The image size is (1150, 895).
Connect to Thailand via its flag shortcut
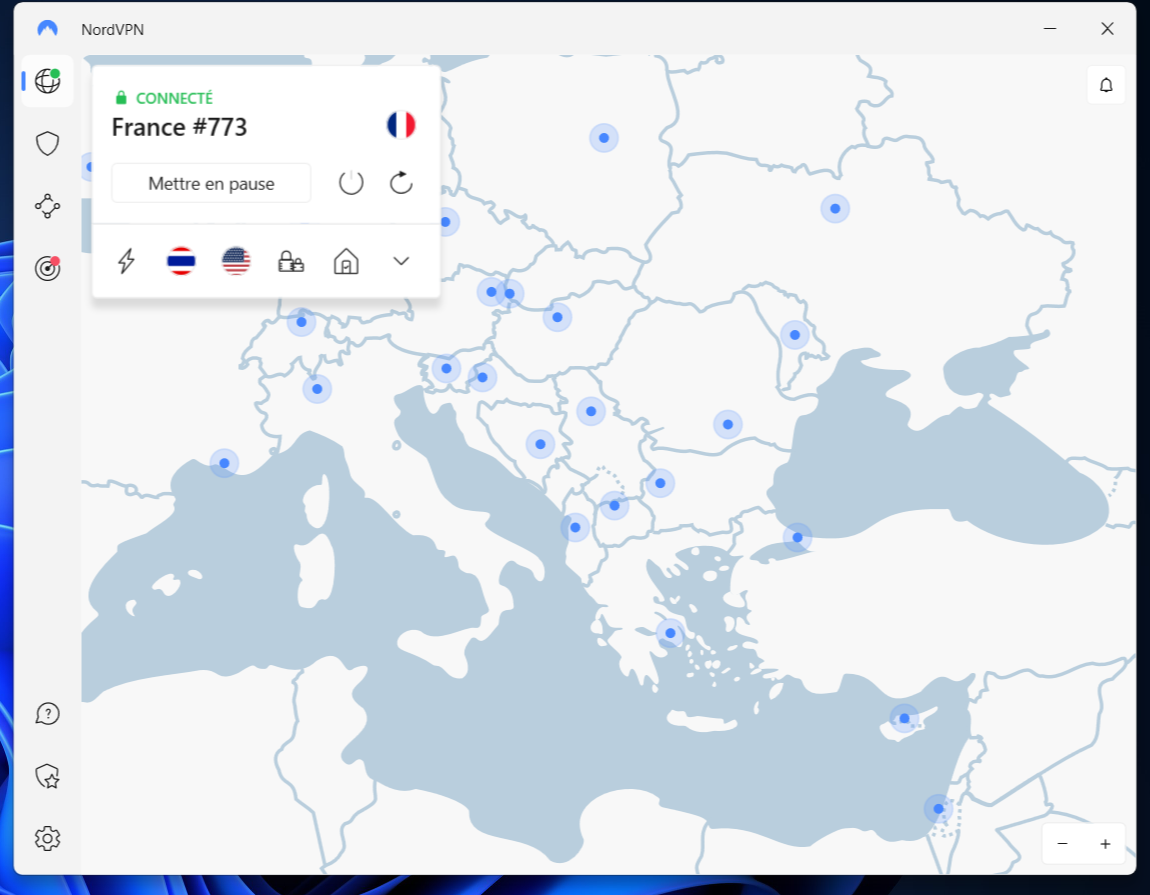click(181, 261)
